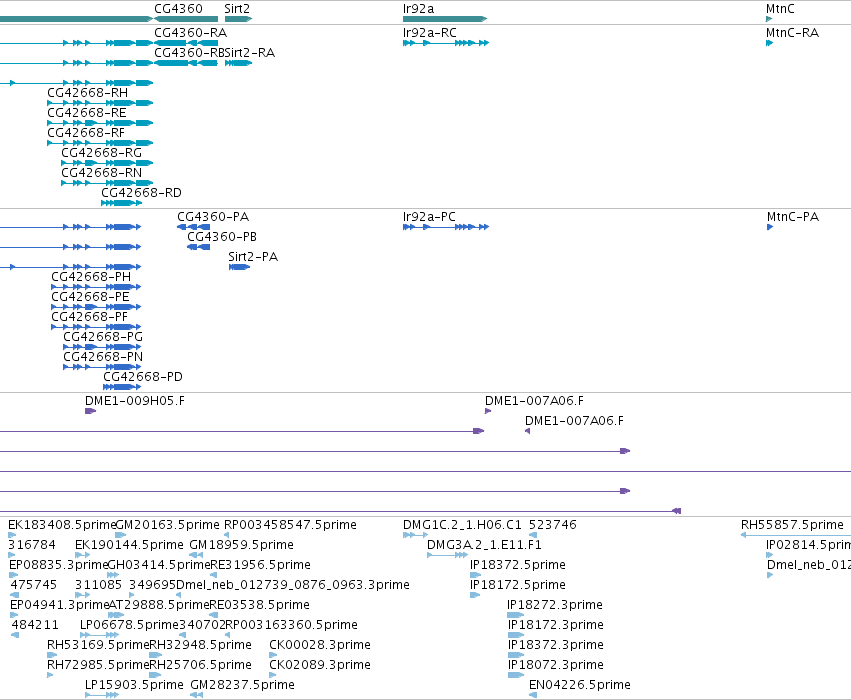The width and height of the screenshot is (851, 700).
Task: Select transcript CG42668-RD
Action: click(x=141, y=193)
